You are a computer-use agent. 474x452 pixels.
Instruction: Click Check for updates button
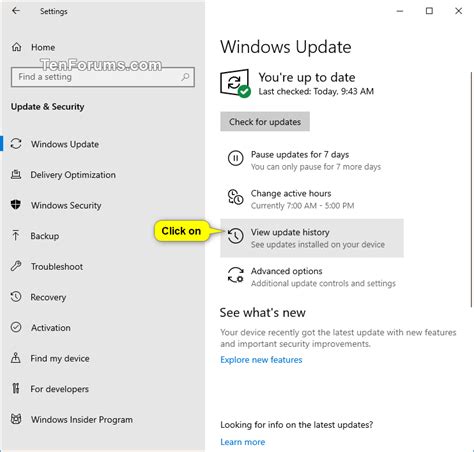[x=265, y=122]
